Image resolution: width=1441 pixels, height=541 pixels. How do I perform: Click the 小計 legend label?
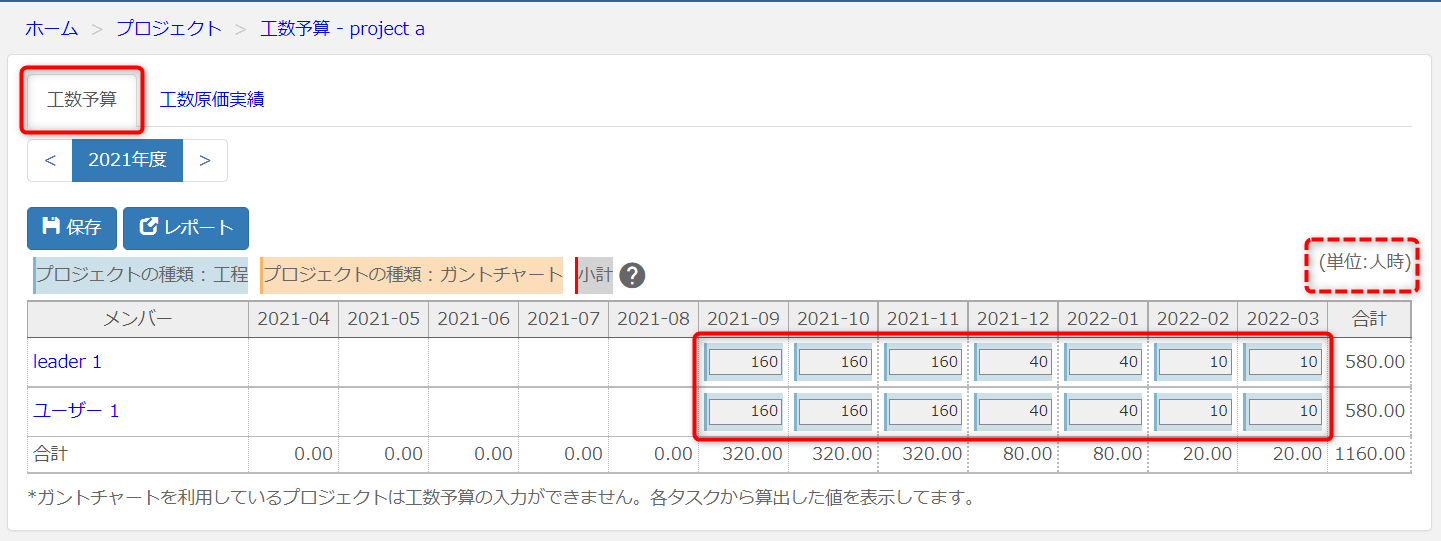click(594, 275)
